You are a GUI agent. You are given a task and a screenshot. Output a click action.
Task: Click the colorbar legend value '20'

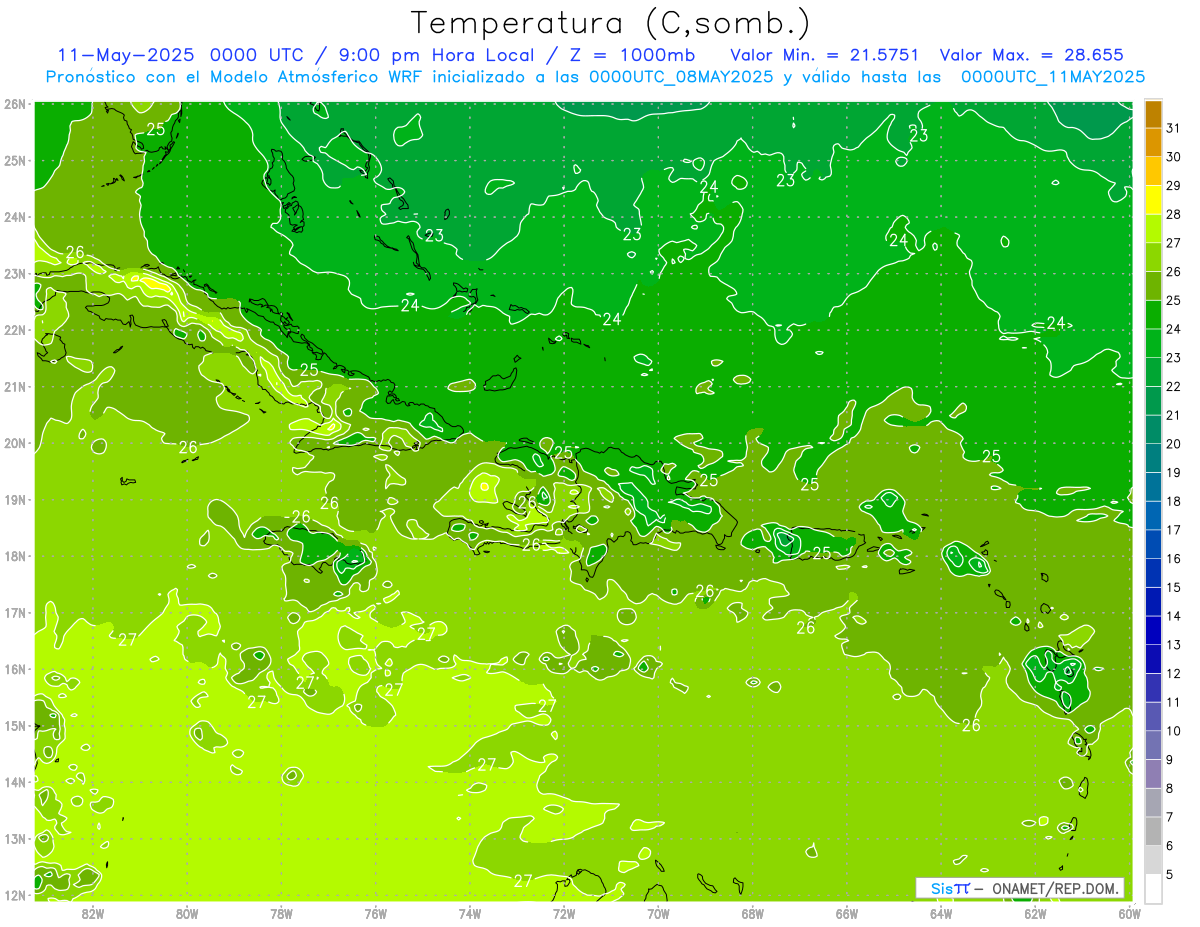pos(1174,443)
